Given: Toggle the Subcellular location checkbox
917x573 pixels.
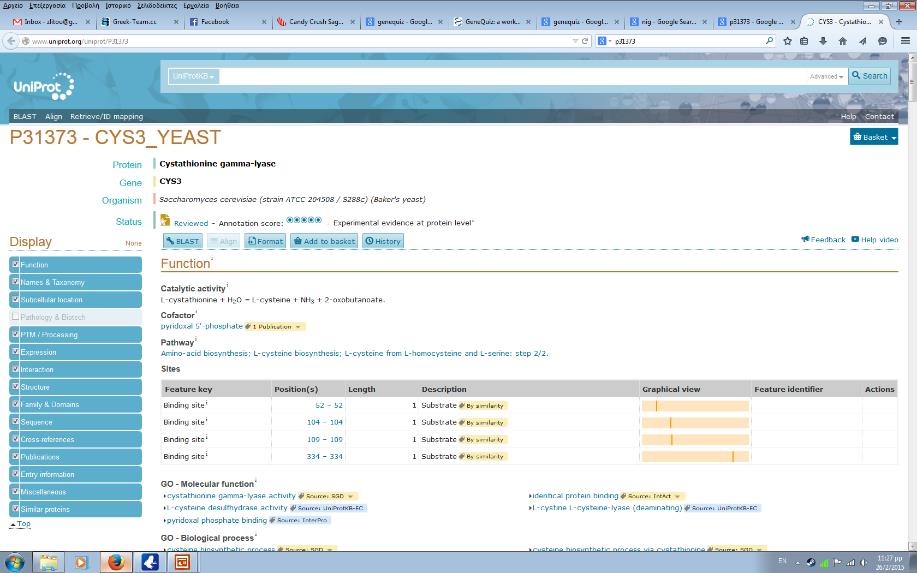Looking at the screenshot, I should click(16, 299).
